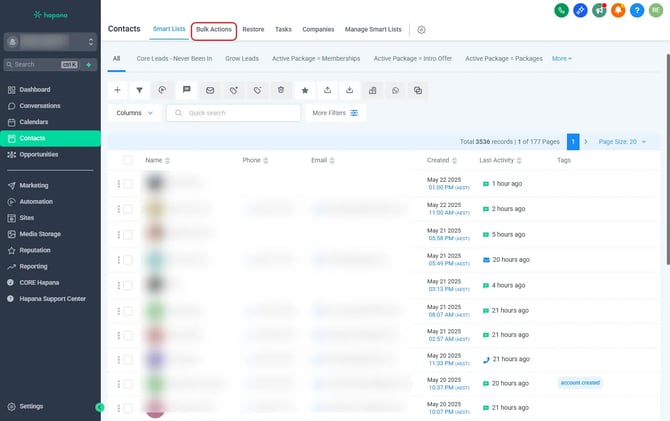The height and width of the screenshot is (421, 670).
Task: Toggle the select-all checkbox in table header
Action: [x=127, y=160]
